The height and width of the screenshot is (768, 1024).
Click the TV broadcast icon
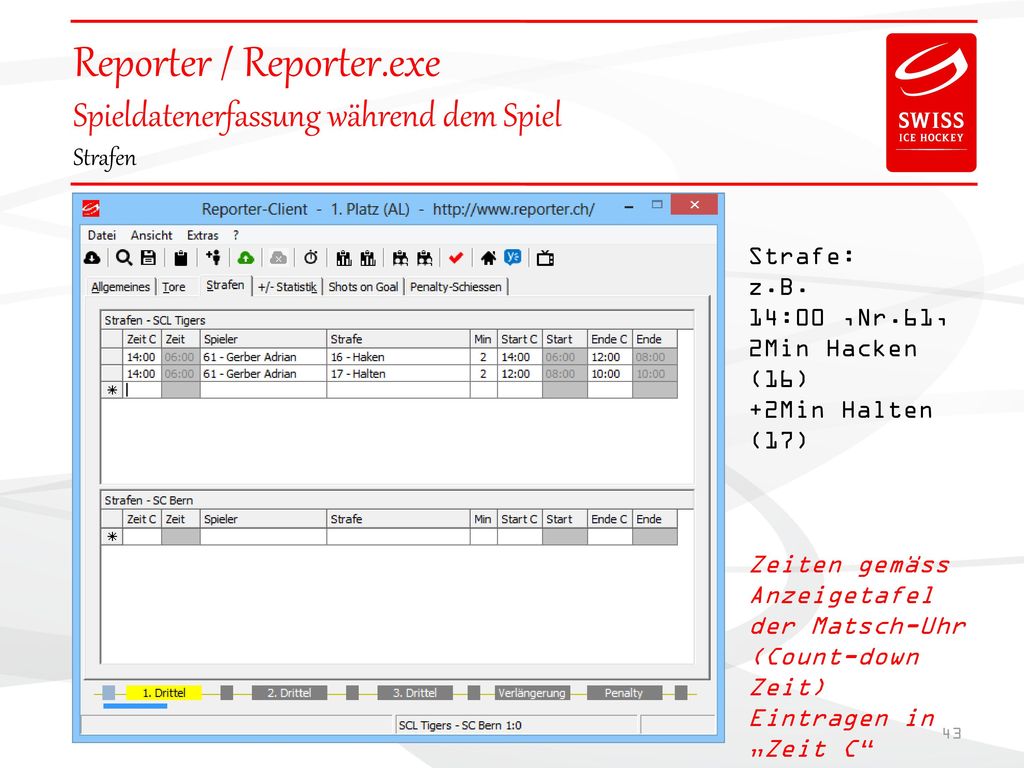545,259
